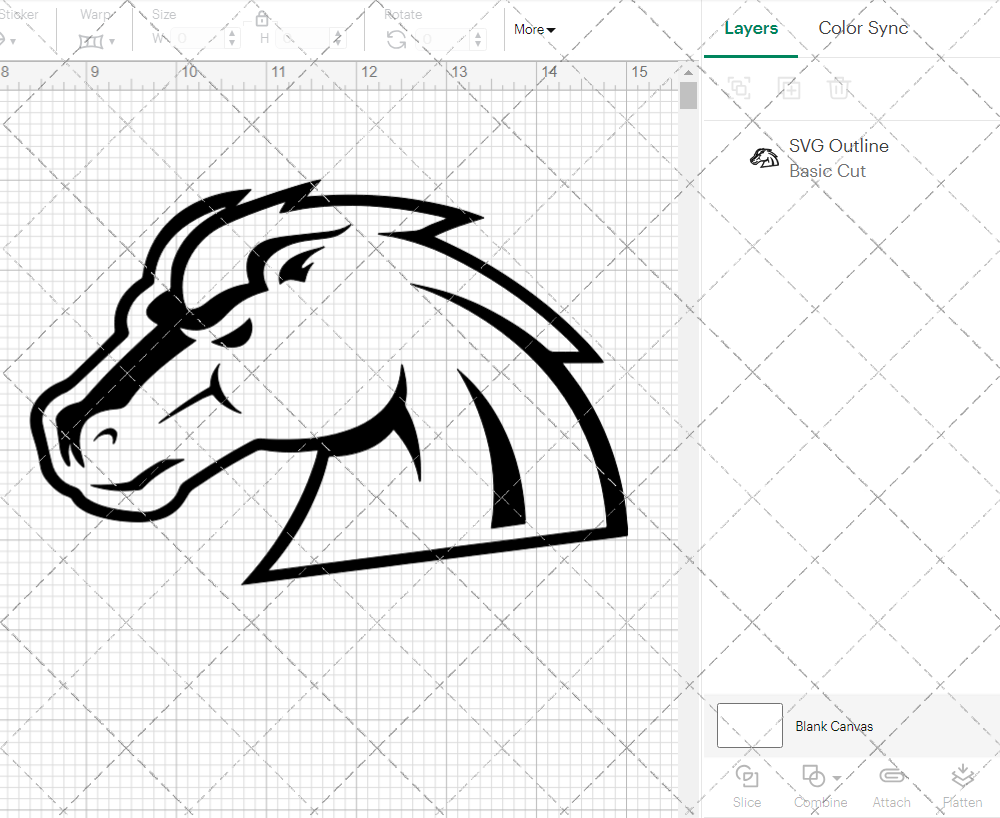Image resolution: width=1000 pixels, height=818 pixels.
Task: Open the More options dropdown
Action: click(534, 29)
